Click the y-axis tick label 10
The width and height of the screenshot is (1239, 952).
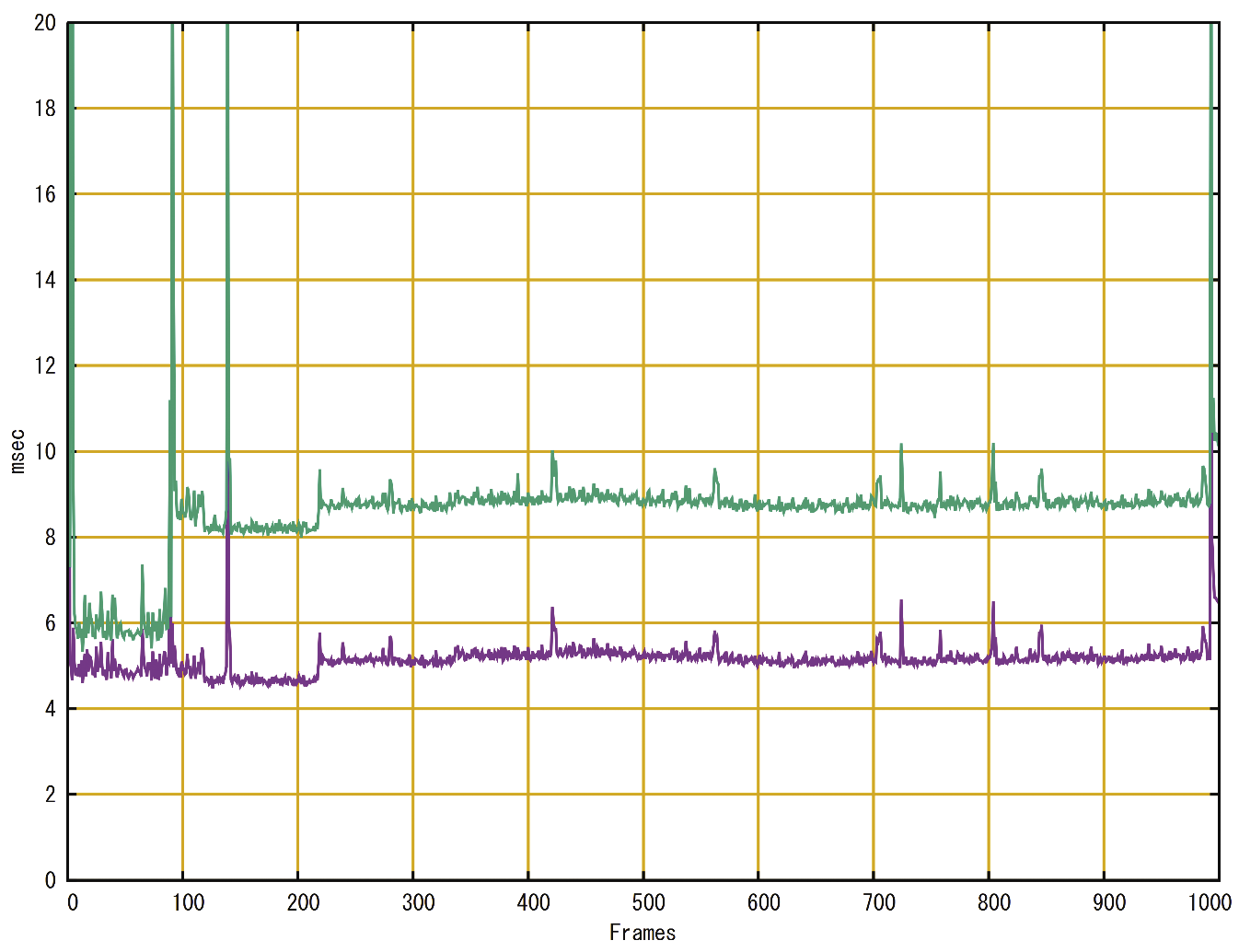pos(45,451)
